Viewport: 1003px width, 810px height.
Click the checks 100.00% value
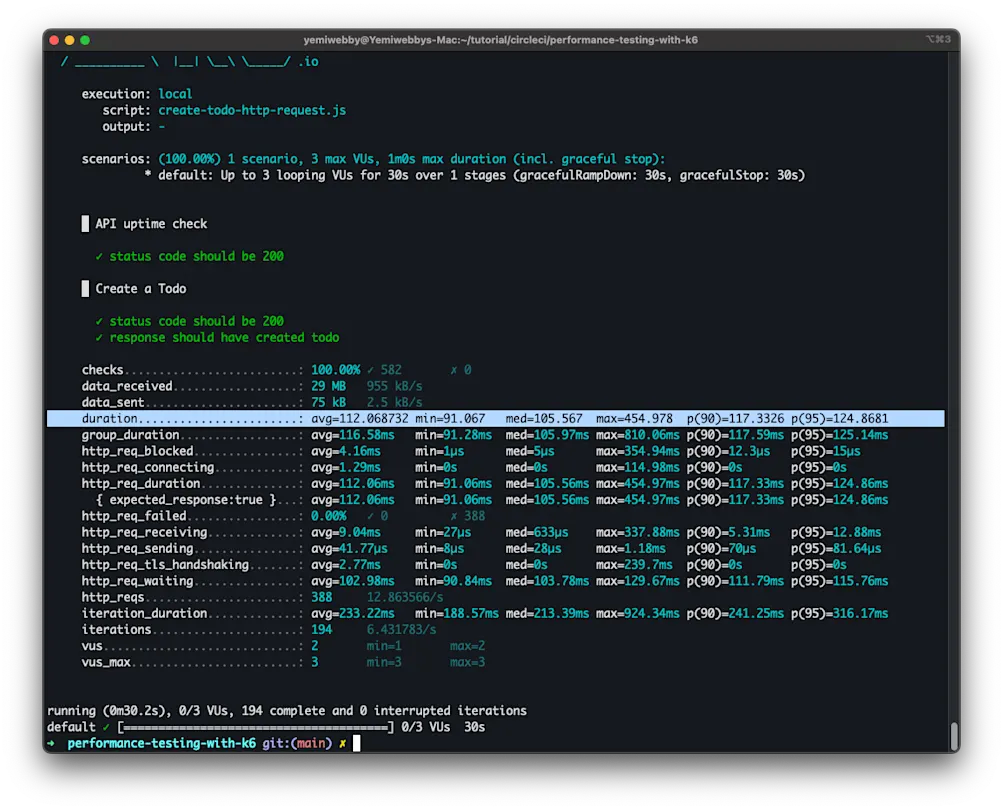coord(335,370)
